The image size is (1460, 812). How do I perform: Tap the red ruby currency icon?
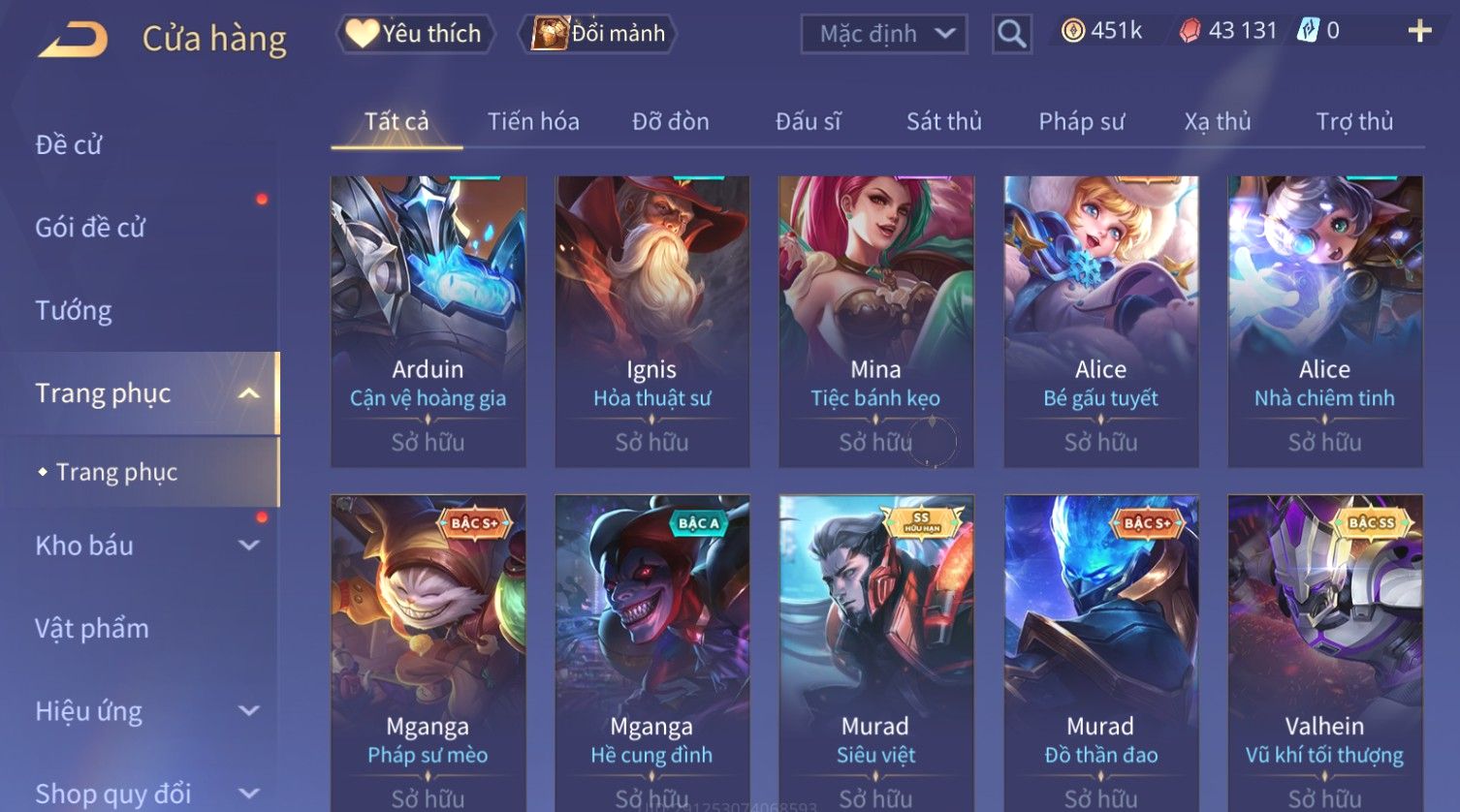pyautogui.click(x=1190, y=31)
